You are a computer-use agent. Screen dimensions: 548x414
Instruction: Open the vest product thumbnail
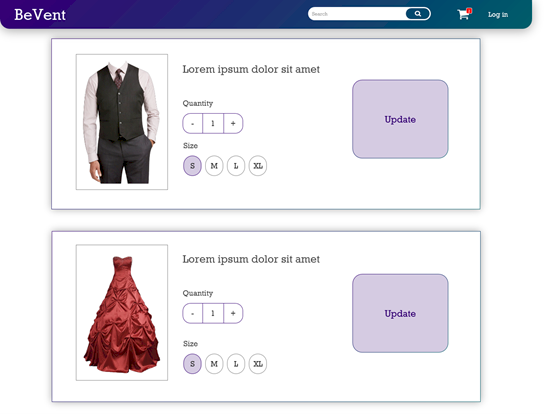tap(122, 122)
